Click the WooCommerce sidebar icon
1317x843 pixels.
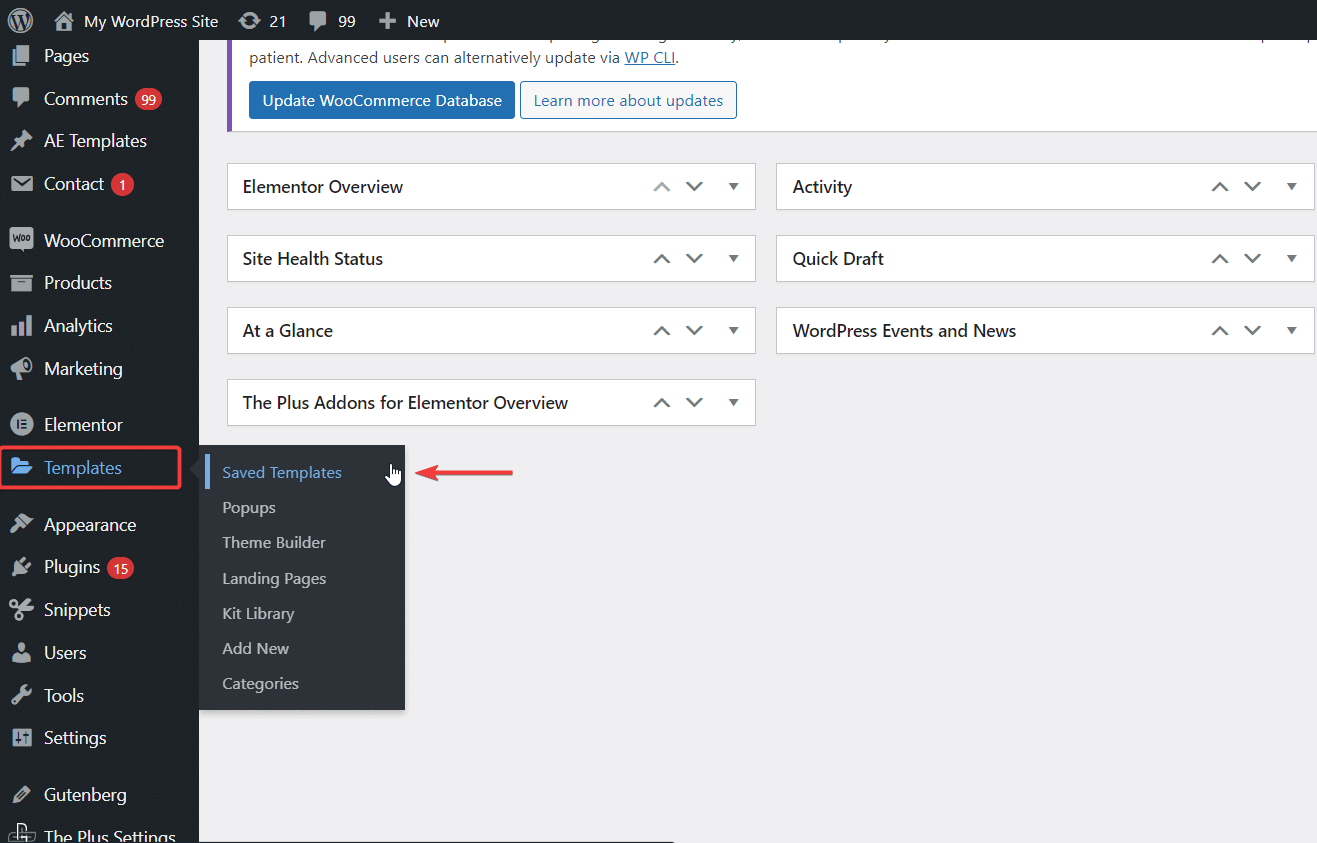pyautogui.click(x=22, y=240)
